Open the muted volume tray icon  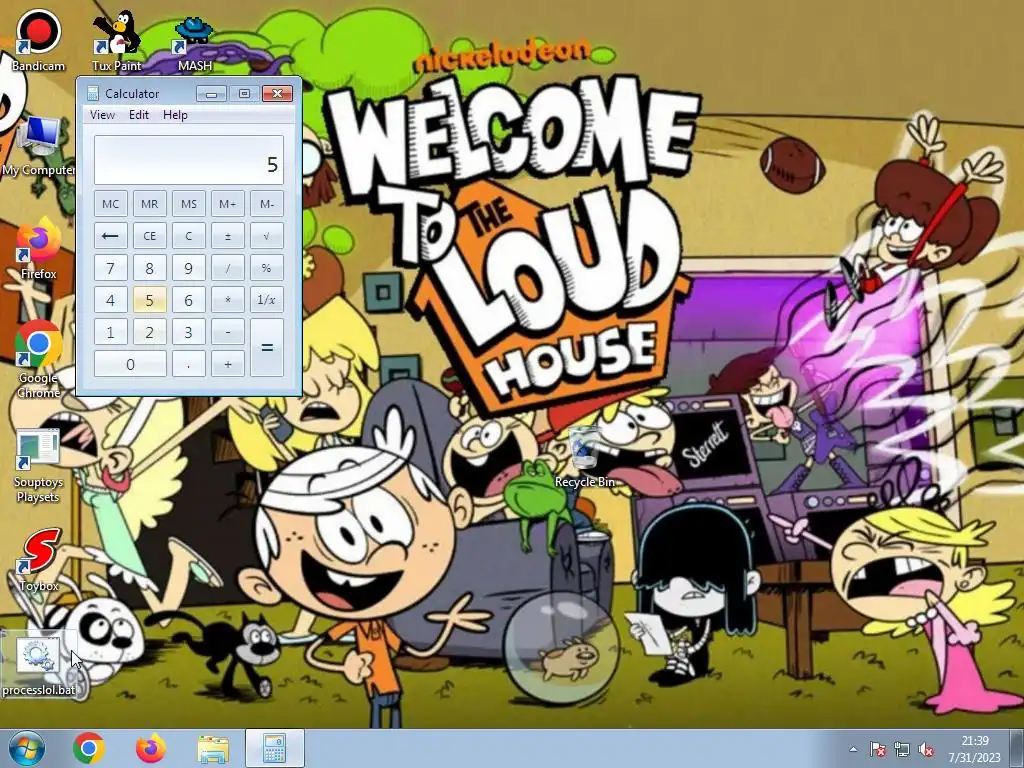click(x=926, y=749)
